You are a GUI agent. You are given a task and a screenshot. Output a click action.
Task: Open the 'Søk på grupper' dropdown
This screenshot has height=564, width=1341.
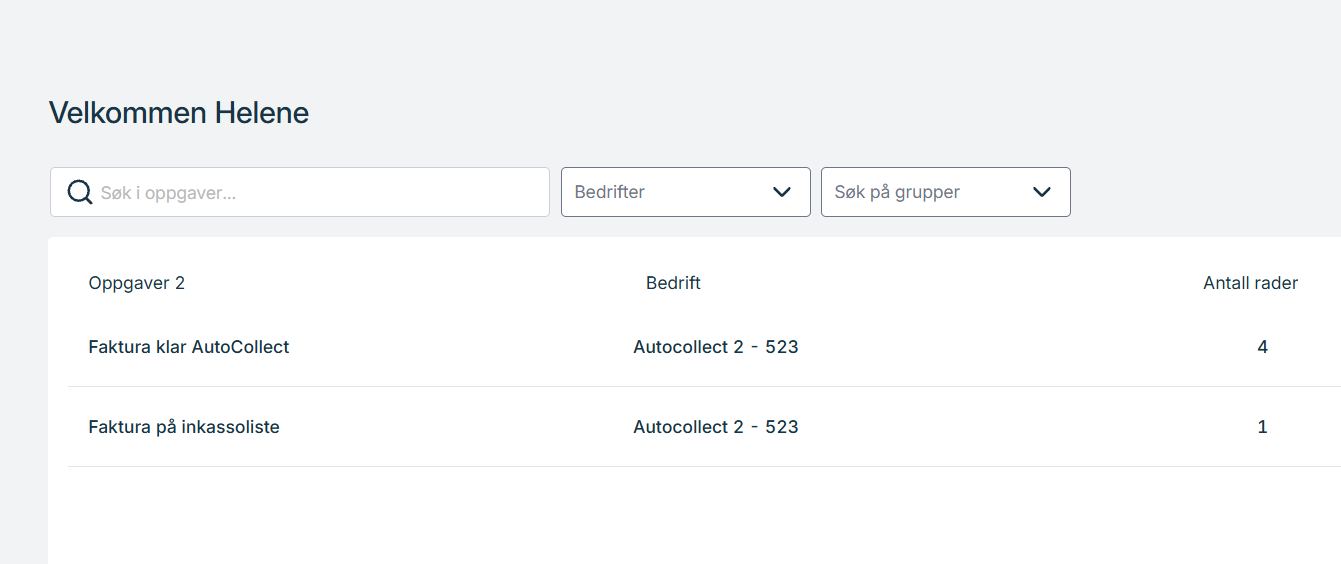(946, 192)
